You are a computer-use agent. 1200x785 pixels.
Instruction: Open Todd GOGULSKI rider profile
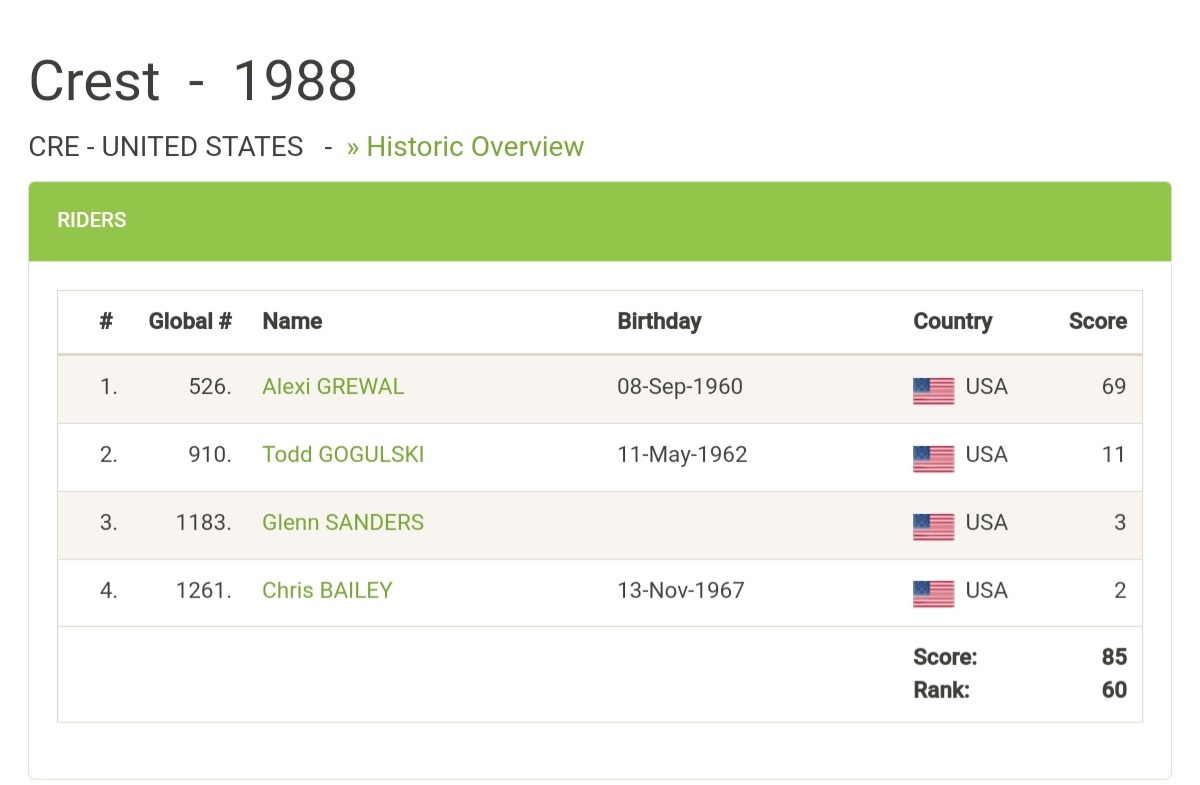(343, 455)
